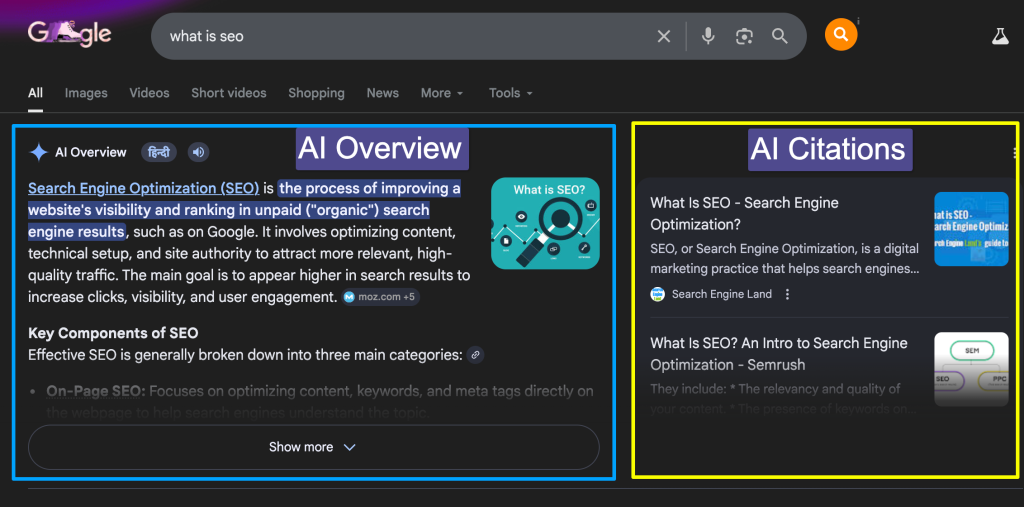Open the Tools dropdown
This screenshot has width=1024, height=507.
point(510,93)
